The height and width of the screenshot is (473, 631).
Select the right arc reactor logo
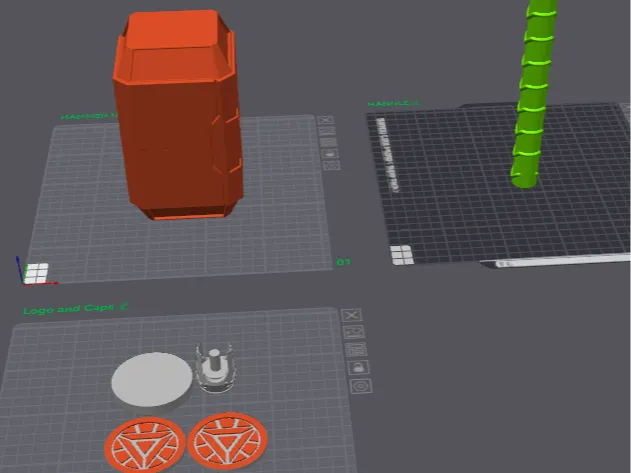pos(228,441)
